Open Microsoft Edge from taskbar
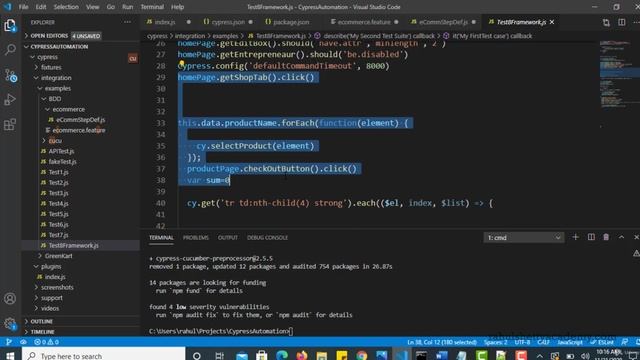This screenshot has width=640, height=360. 282,356
